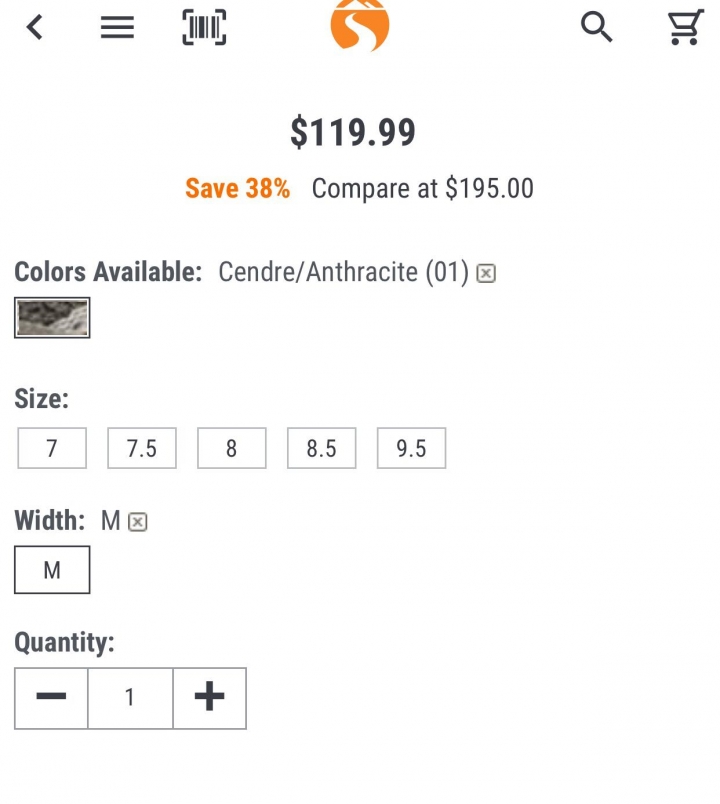View the shopping cart
The image size is (720, 804).
[x=686, y=27]
